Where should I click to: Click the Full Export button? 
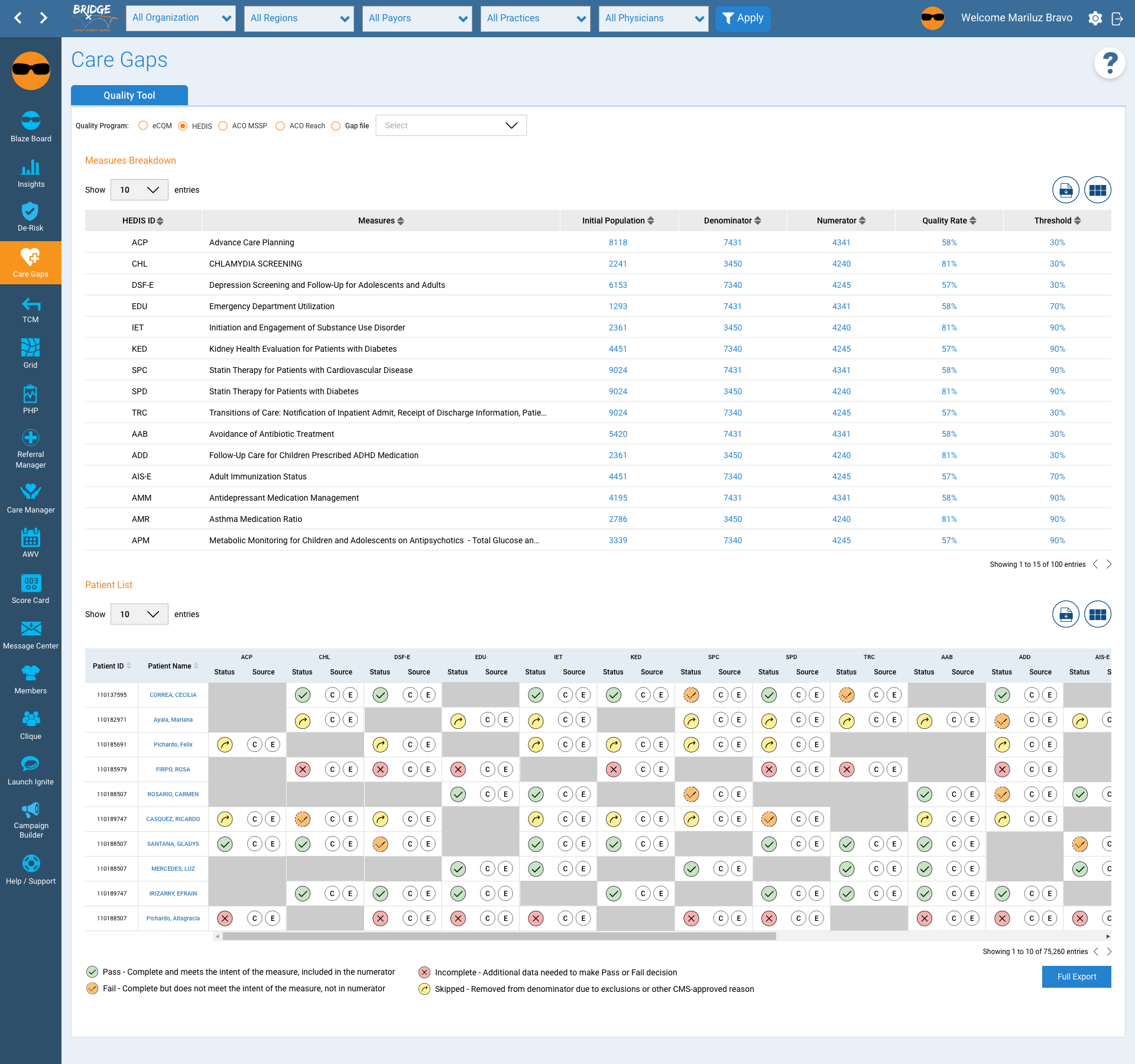[x=1076, y=977]
